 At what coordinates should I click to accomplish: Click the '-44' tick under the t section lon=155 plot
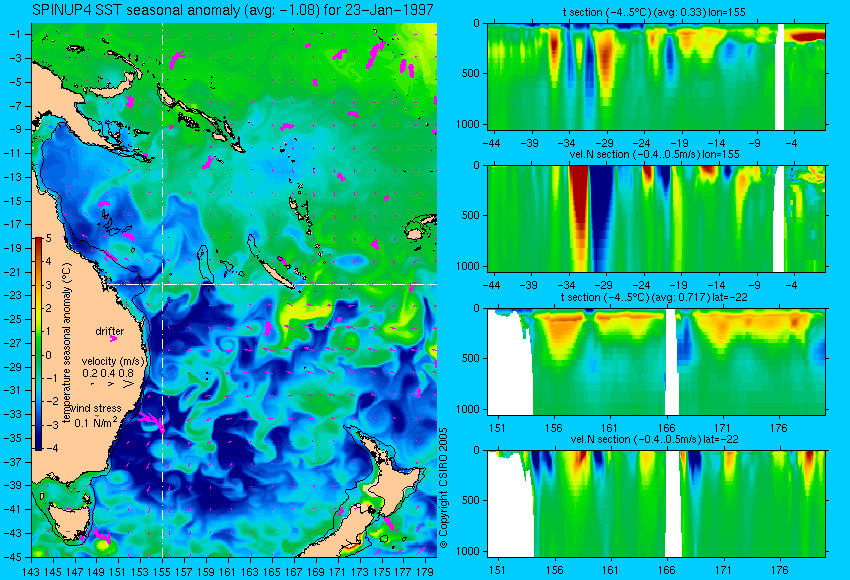pos(492,143)
